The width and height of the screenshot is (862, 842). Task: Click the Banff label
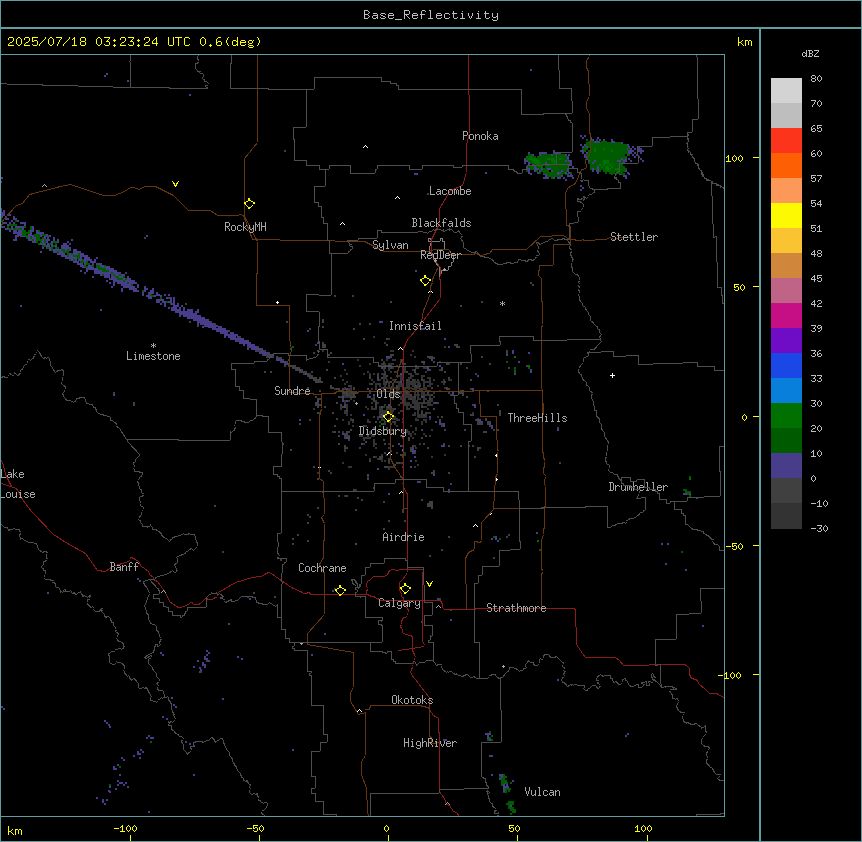tap(124, 567)
